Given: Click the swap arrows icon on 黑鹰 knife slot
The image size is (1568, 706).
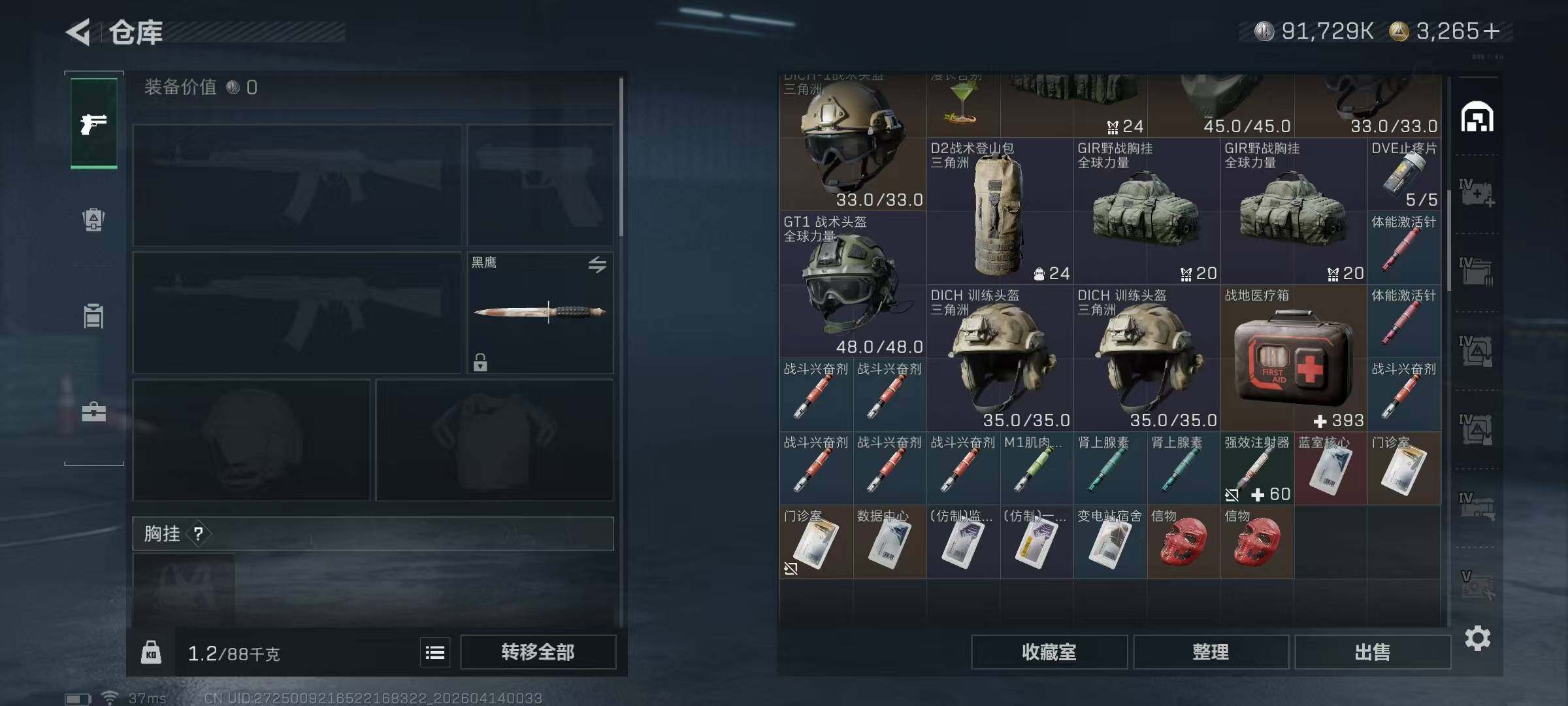Looking at the screenshot, I should point(597,265).
